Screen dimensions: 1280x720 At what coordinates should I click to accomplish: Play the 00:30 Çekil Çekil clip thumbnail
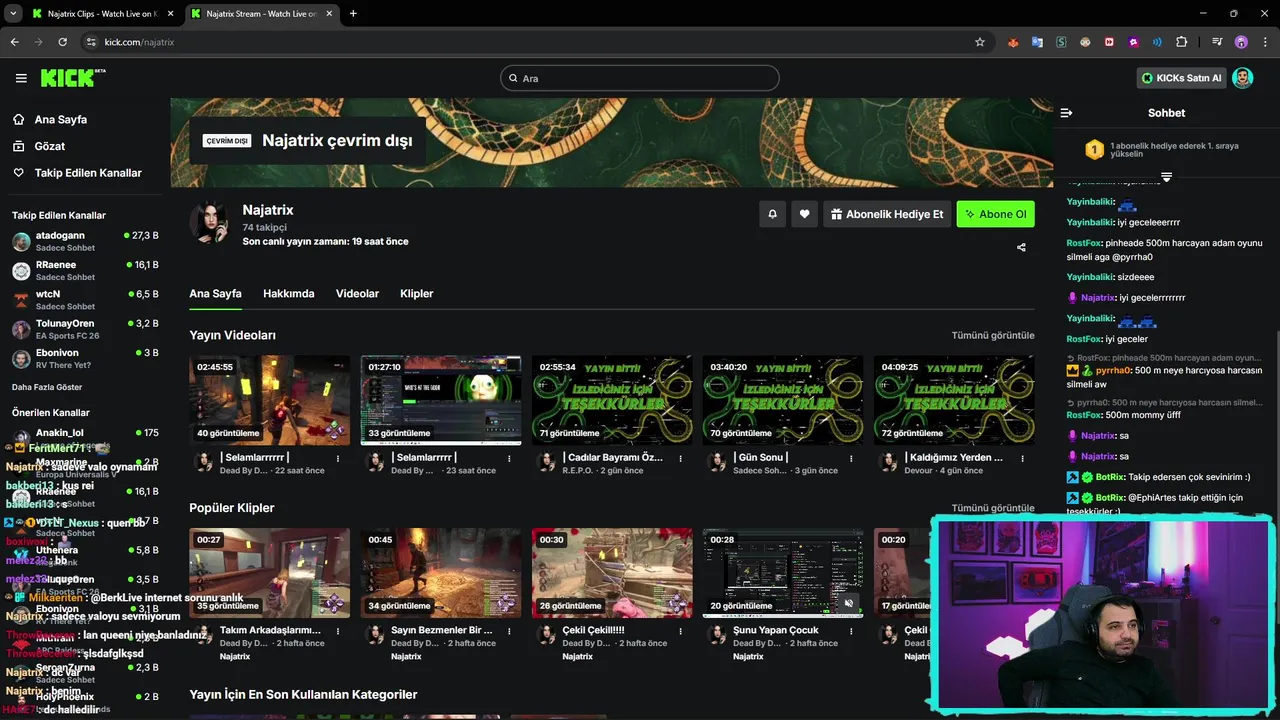pos(612,573)
